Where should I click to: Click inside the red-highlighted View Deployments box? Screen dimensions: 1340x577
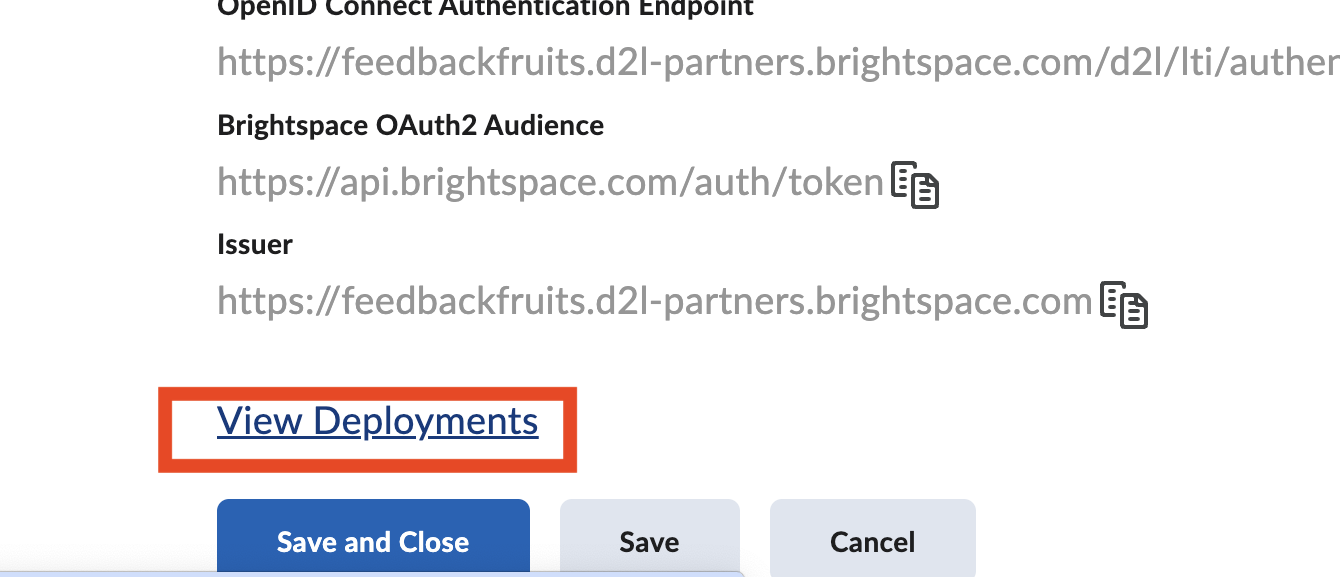point(368,429)
